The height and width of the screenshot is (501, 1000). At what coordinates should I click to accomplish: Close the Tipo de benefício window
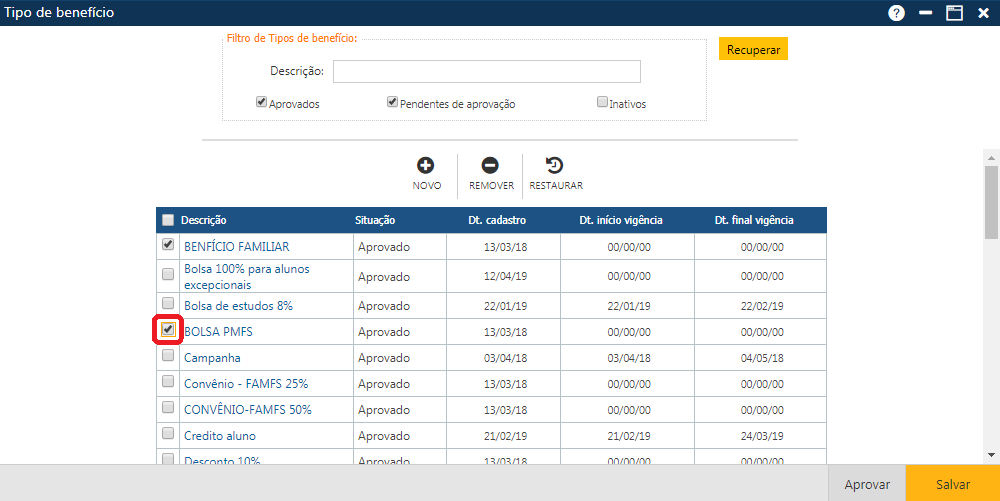pyautogui.click(x=983, y=13)
